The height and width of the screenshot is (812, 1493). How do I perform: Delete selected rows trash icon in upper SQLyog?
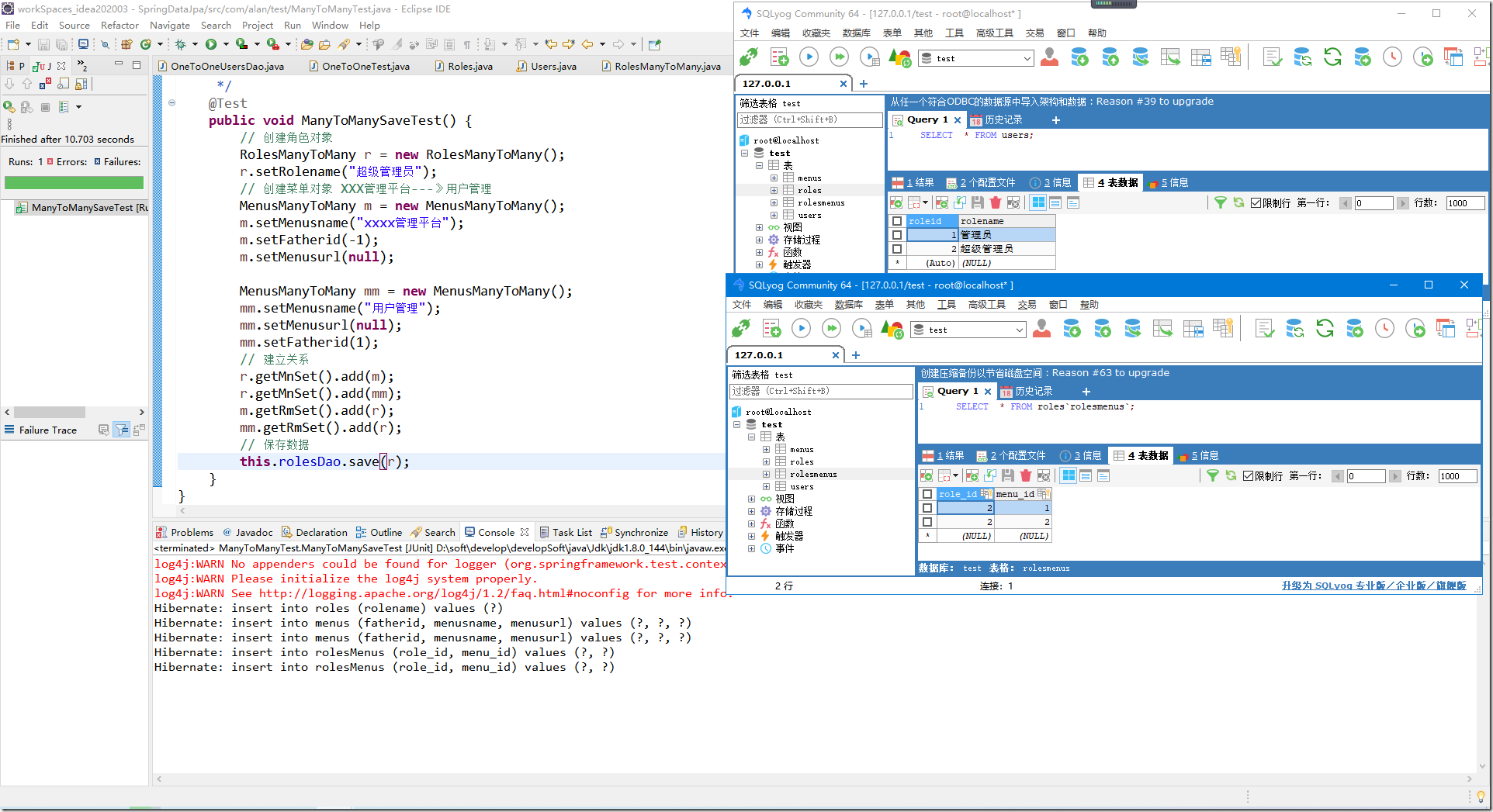996,202
